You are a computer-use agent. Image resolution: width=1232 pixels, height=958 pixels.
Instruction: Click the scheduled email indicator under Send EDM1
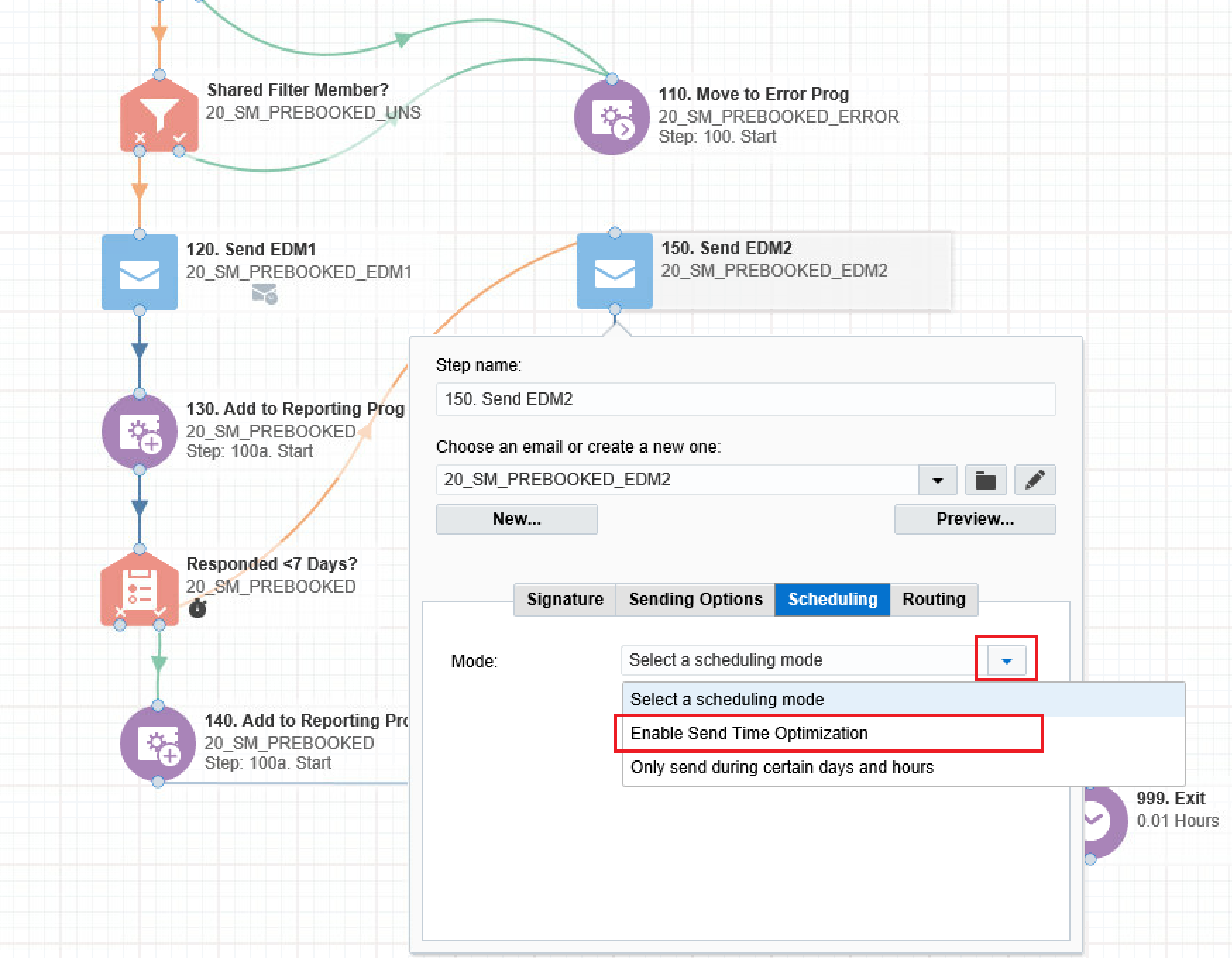tap(265, 293)
